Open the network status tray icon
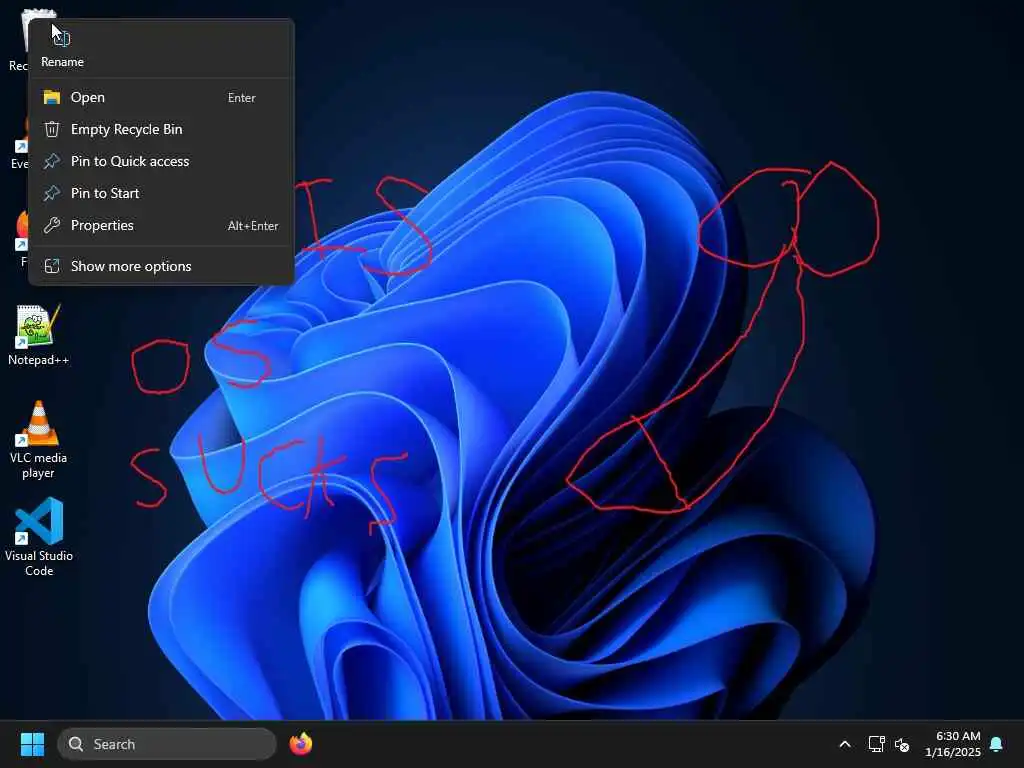Image resolution: width=1024 pixels, height=768 pixels. 876,744
